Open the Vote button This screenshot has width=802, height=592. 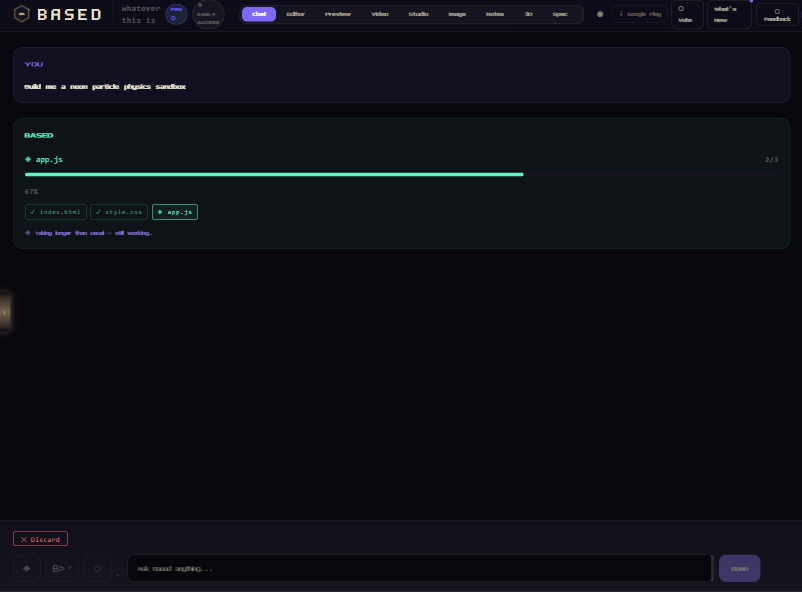686,14
